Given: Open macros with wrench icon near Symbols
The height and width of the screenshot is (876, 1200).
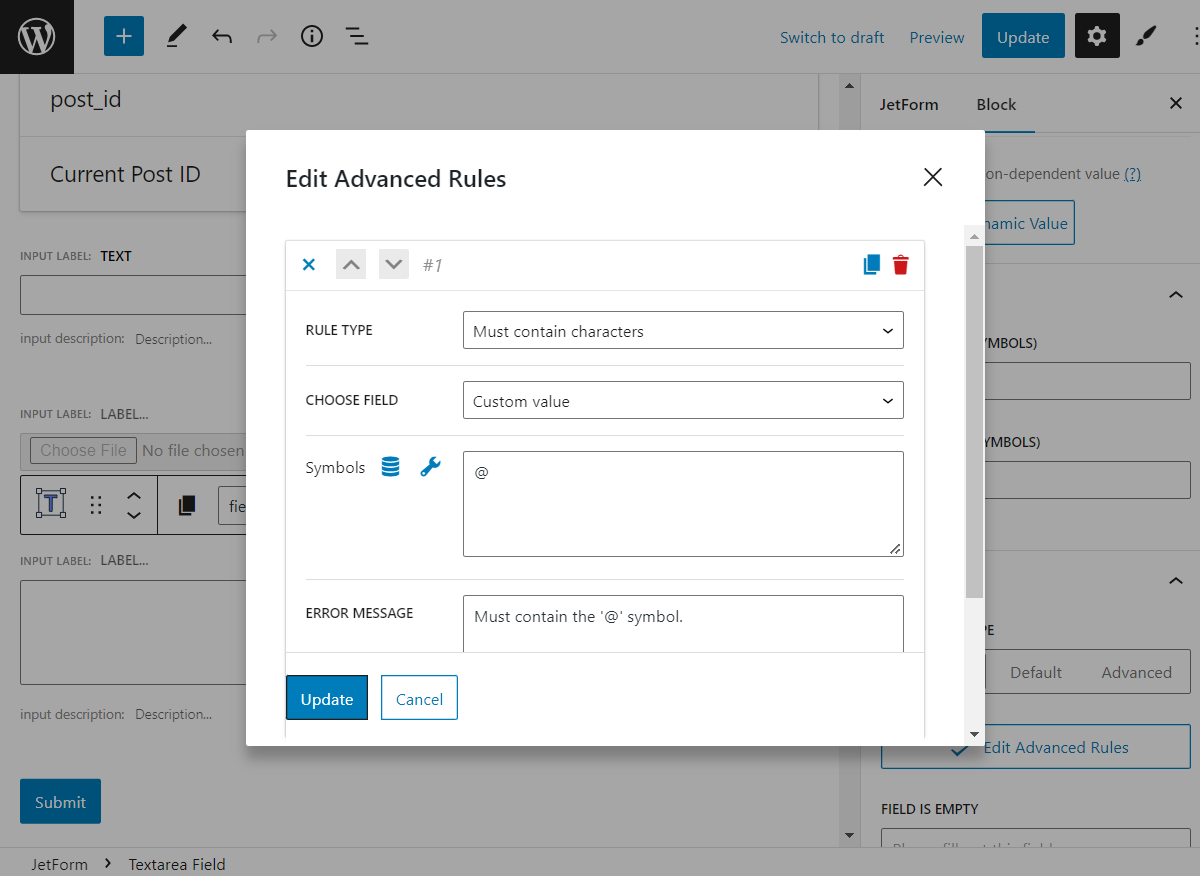Looking at the screenshot, I should coord(430,466).
